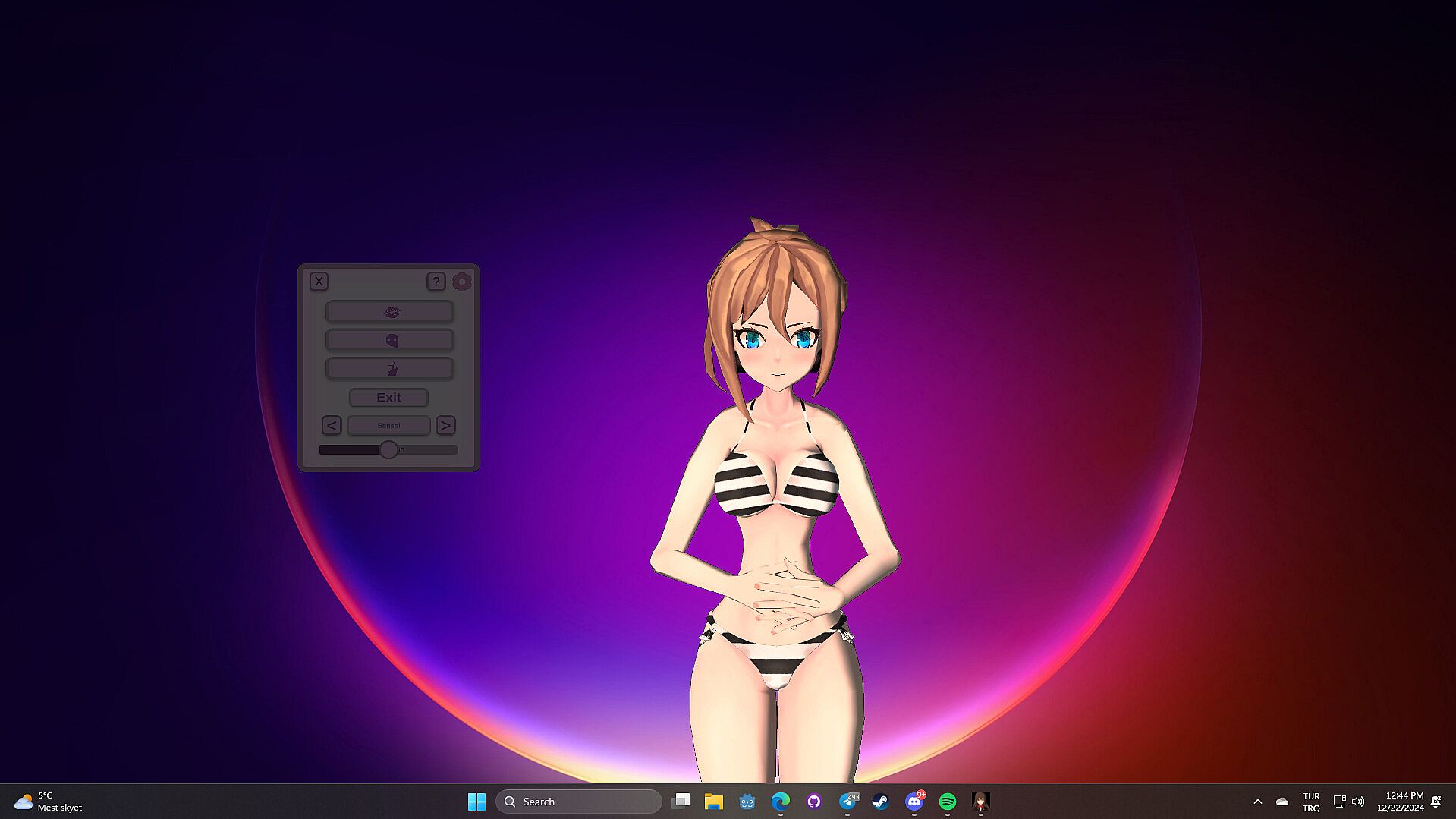This screenshot has width=1456, height=819.
Task: Click the lips icon button
Action: click(x=390, y=312)
